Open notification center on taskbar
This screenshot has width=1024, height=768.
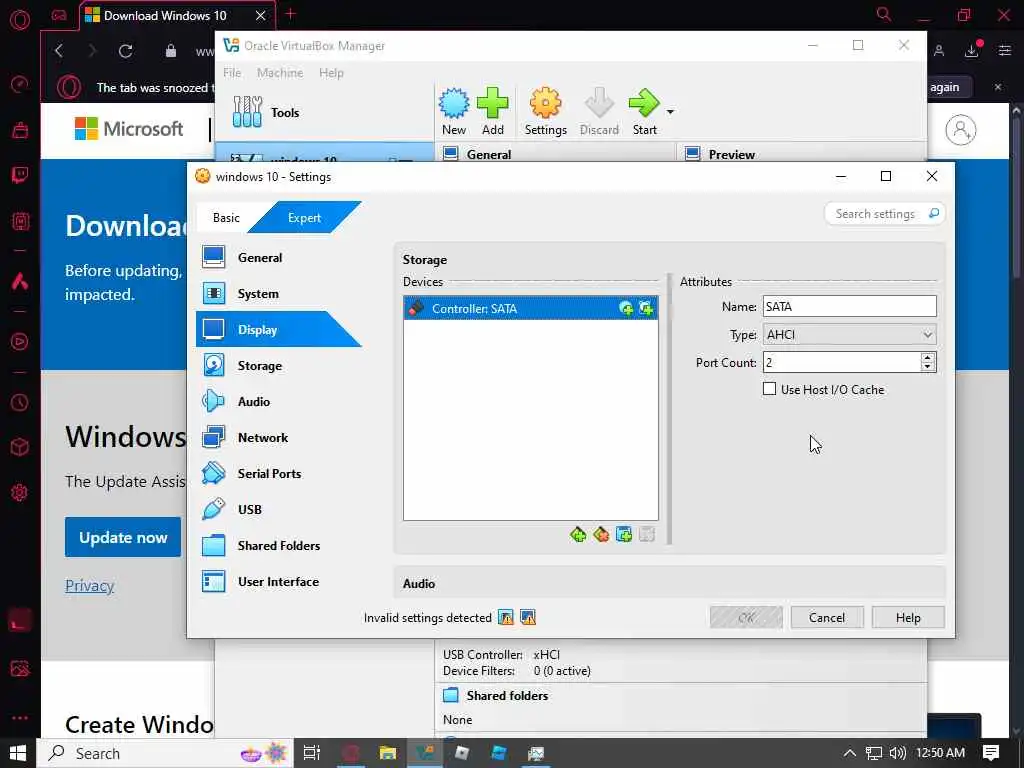pyautogui.click(x=991, y=753)
